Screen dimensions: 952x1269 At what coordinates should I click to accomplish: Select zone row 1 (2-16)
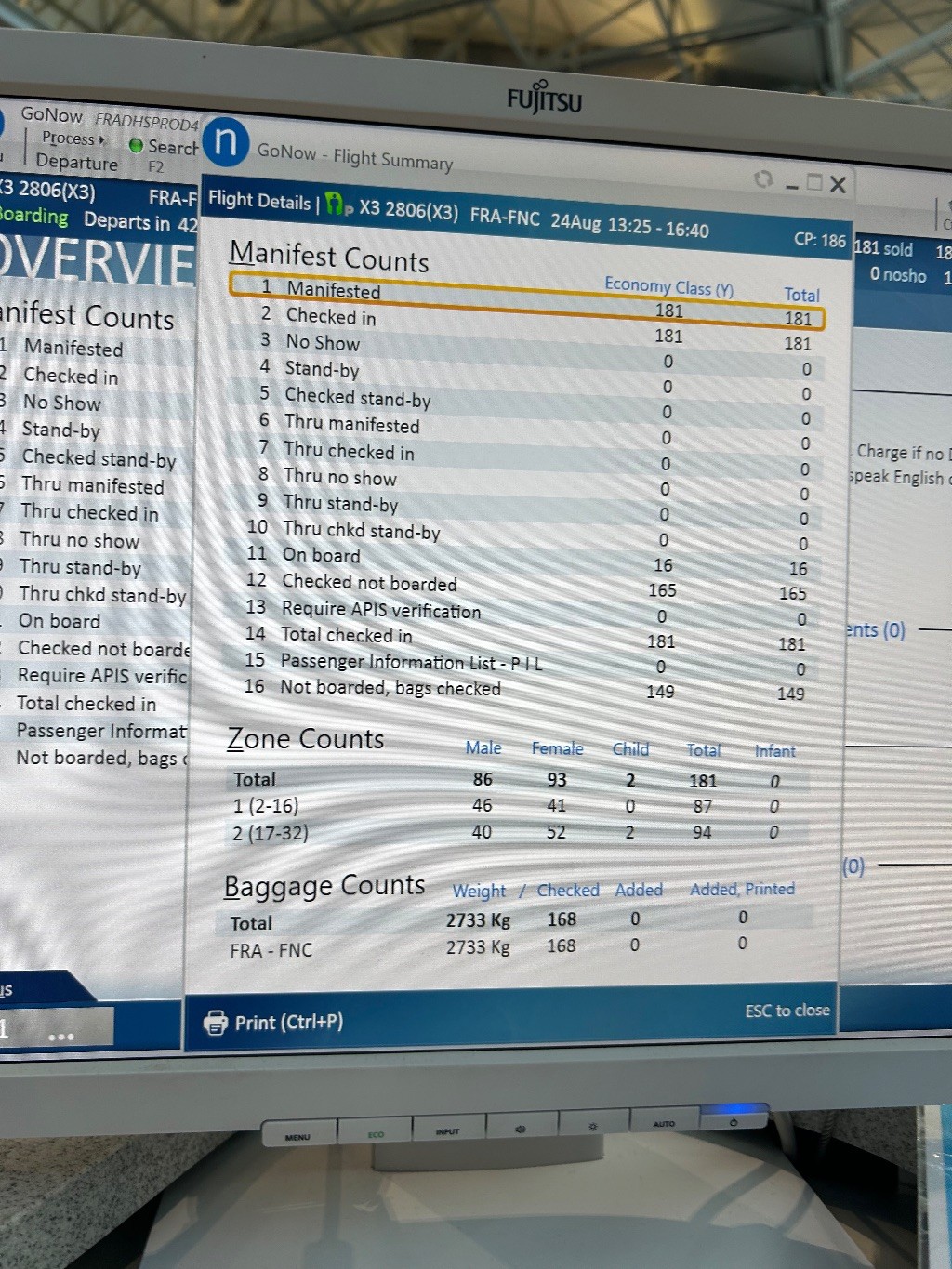point(266,806)
